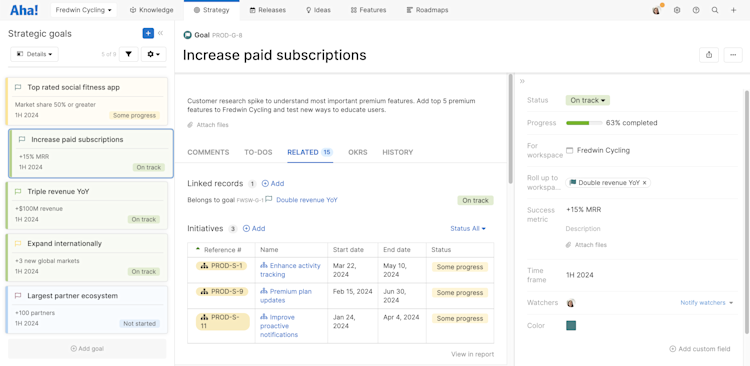Image resolution: width=750 pixels, height=366 pixels.
Task: Open the Releases menu
Action: tap(268, 10)
